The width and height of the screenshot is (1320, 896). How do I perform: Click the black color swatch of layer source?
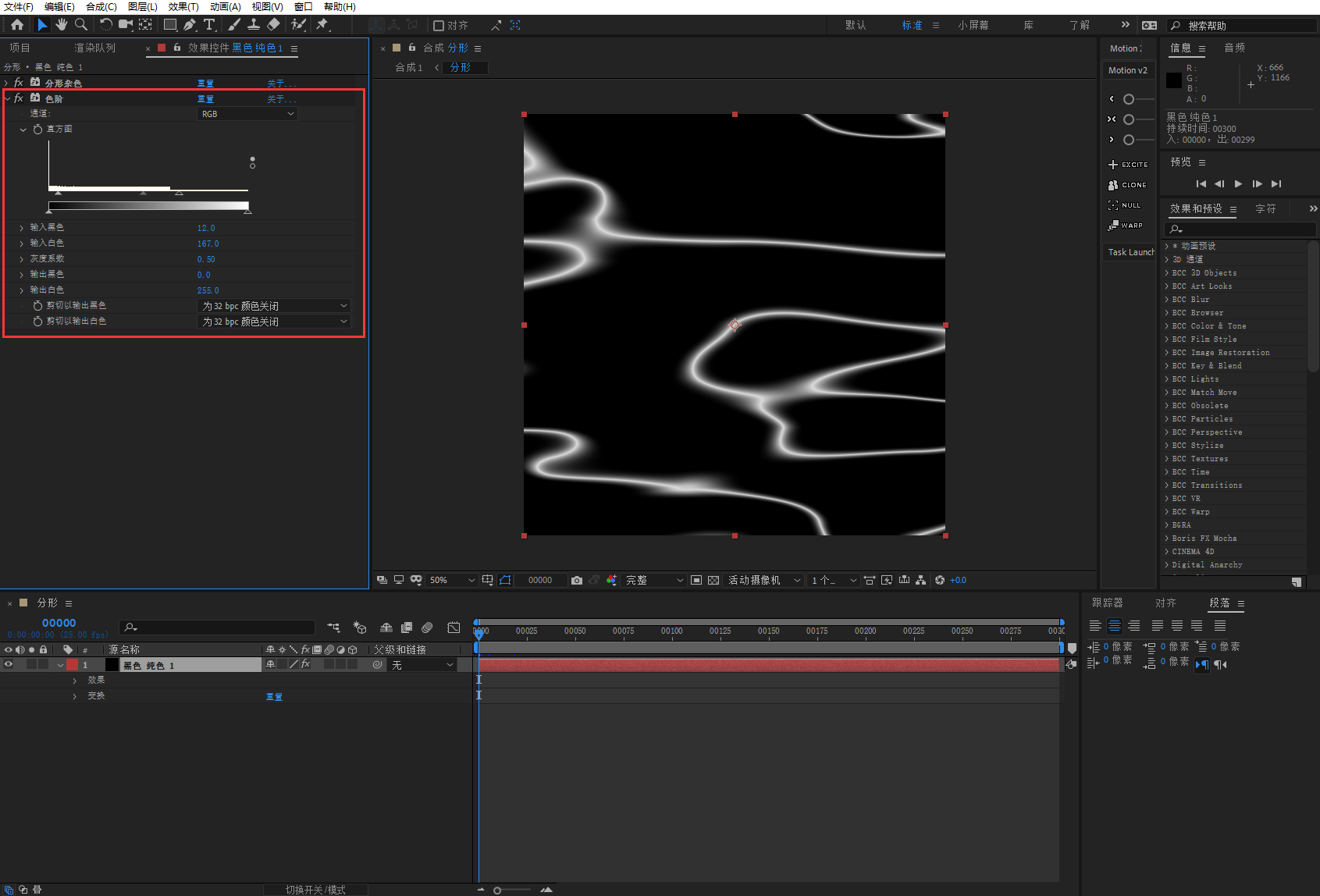tap(112, 665)
